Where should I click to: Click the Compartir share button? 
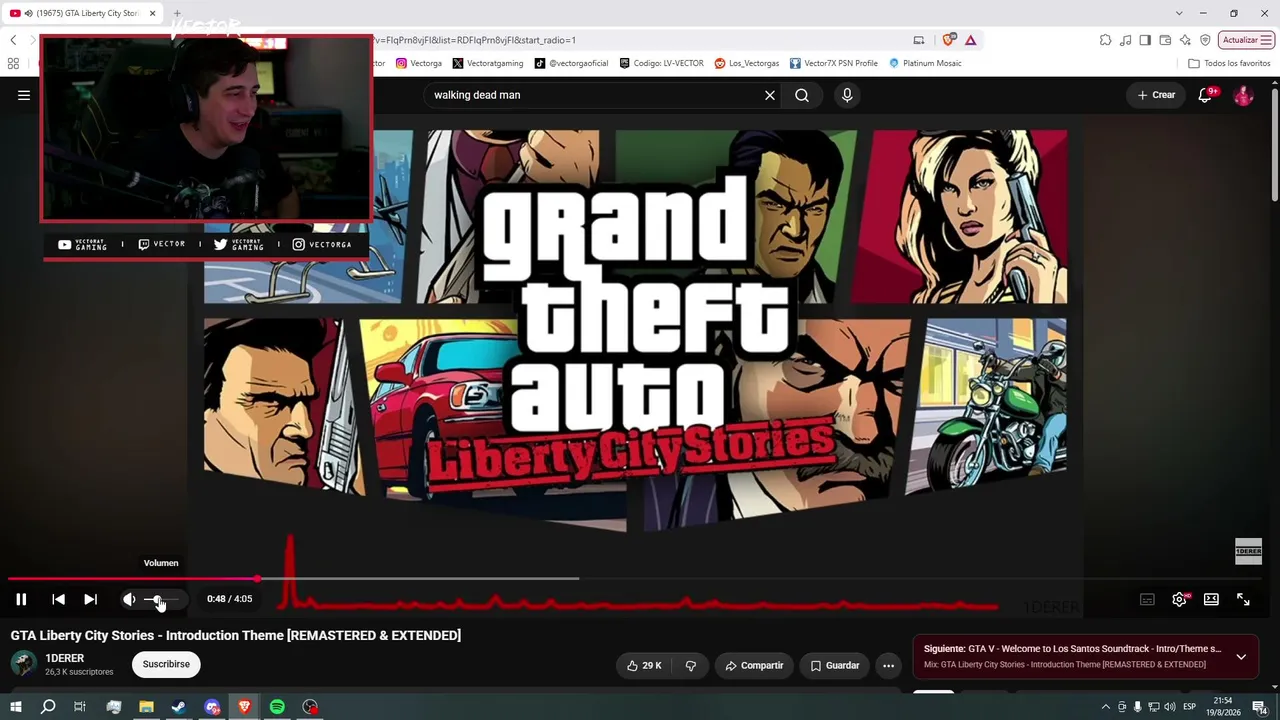(754, 665)
